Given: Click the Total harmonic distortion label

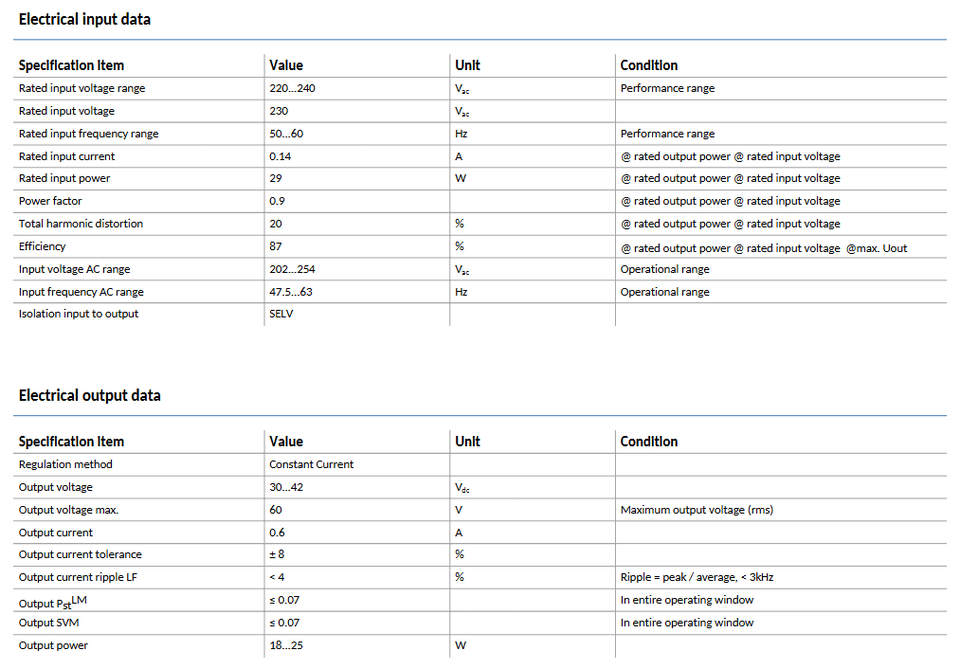Looking at the screenshot, I should 81,224.
